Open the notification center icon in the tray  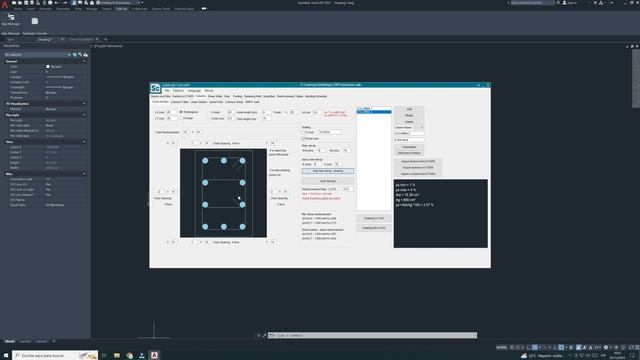point(632,356)
